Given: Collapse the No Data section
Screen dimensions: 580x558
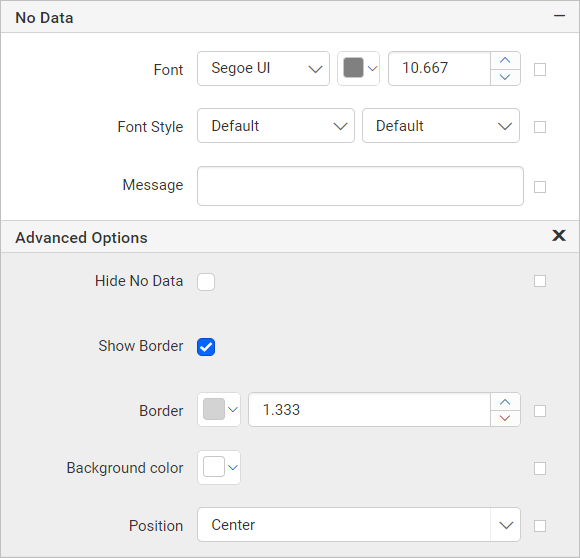Looking at the screenshot, I should pyautogui.click(x=559, y=16).
